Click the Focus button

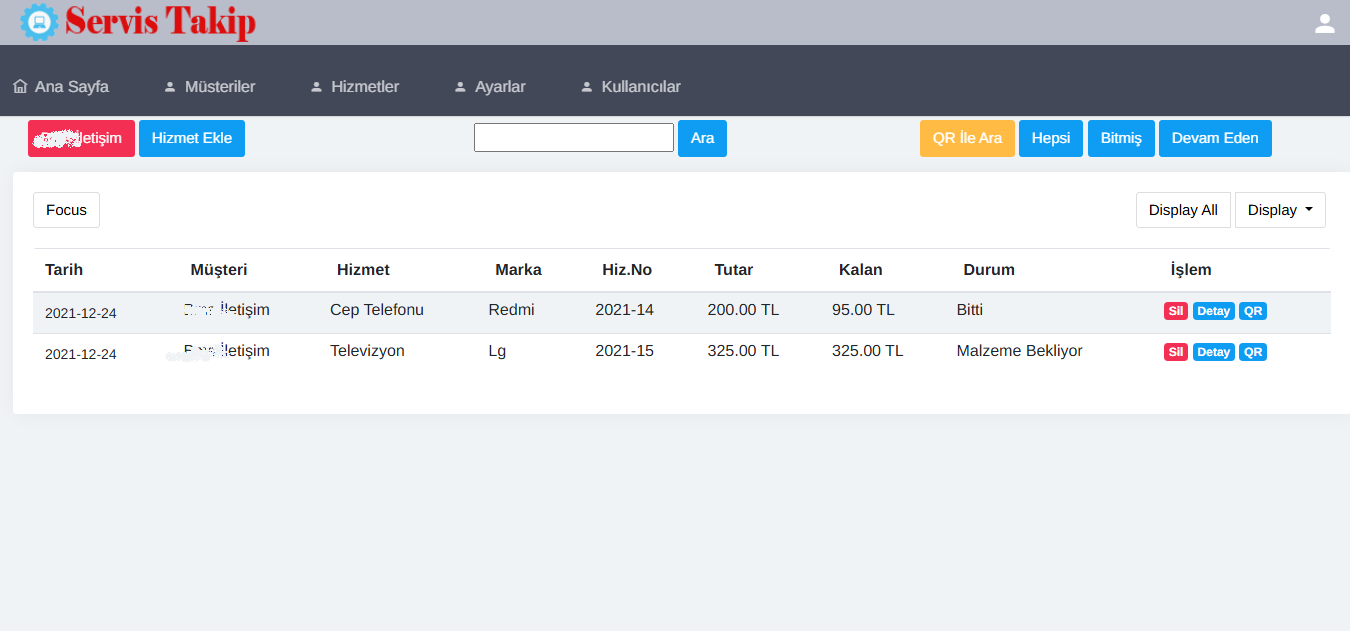click(66, 210)
